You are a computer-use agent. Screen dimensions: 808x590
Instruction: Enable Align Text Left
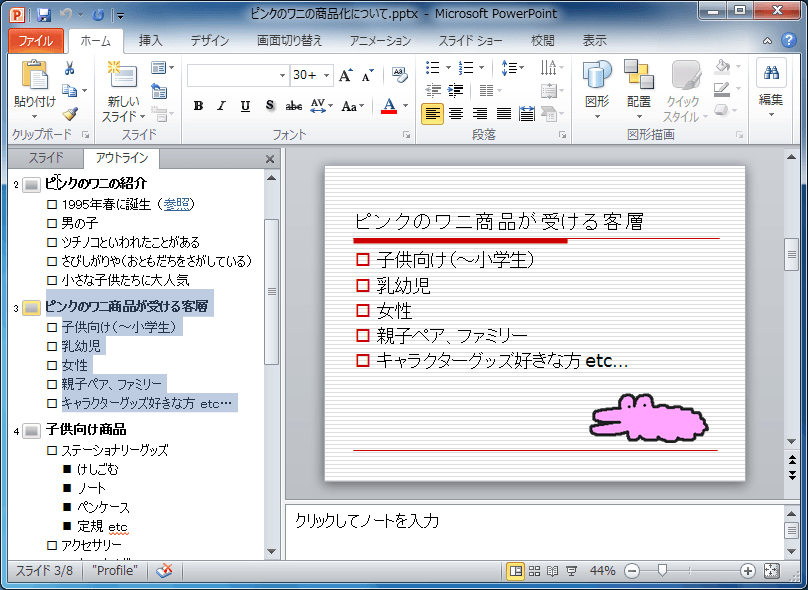[432, 113]
